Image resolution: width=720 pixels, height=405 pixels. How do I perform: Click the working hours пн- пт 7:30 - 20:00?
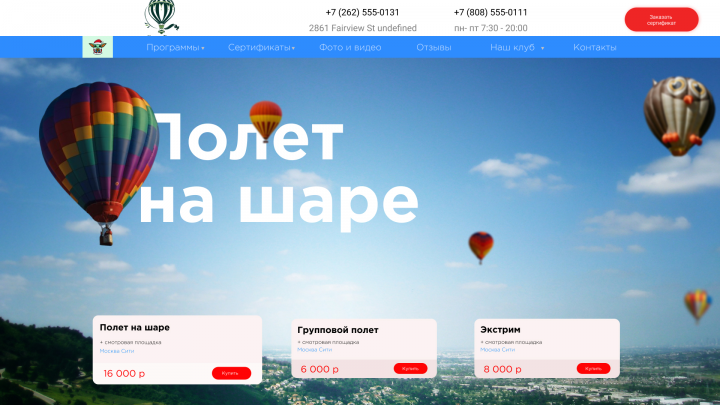pos(490,28)
